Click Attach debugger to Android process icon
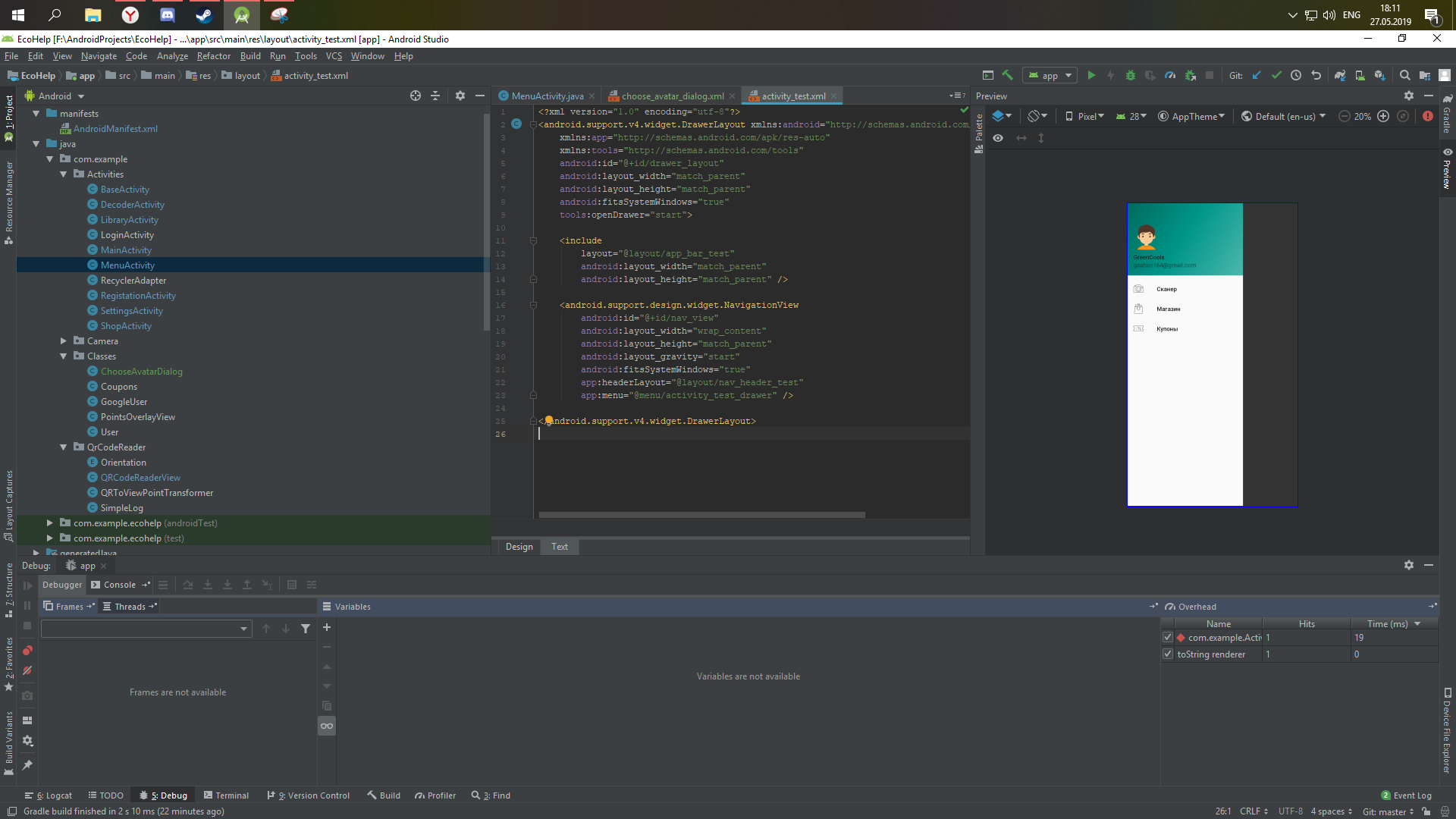 (1190, 75)
